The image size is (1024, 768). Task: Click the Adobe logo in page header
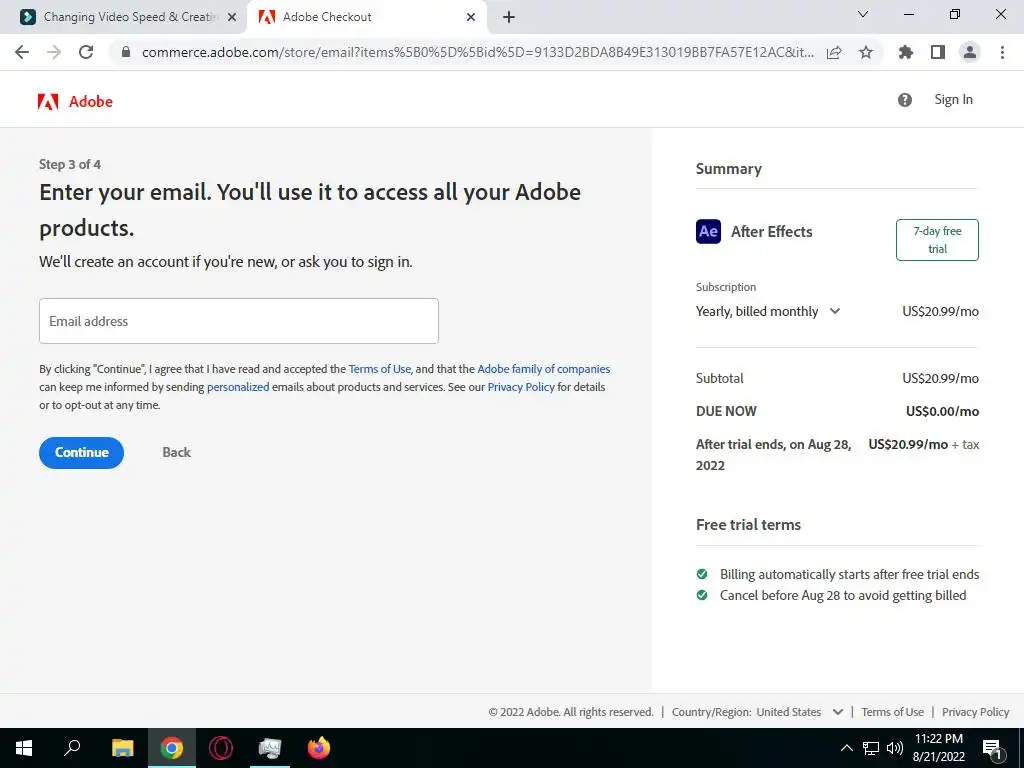[x=75, y=101]
